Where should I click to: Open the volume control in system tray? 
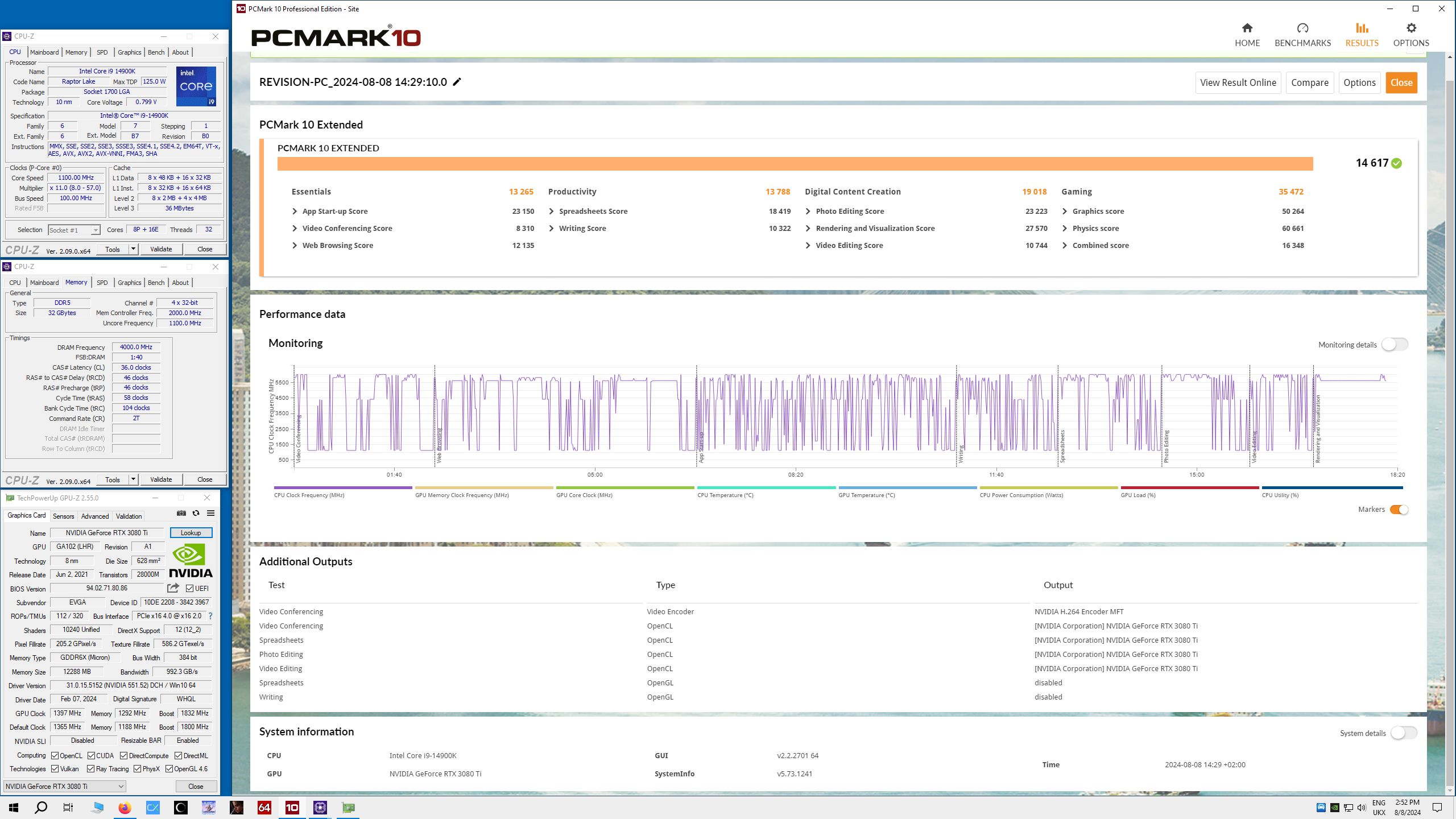(1362, 808)
